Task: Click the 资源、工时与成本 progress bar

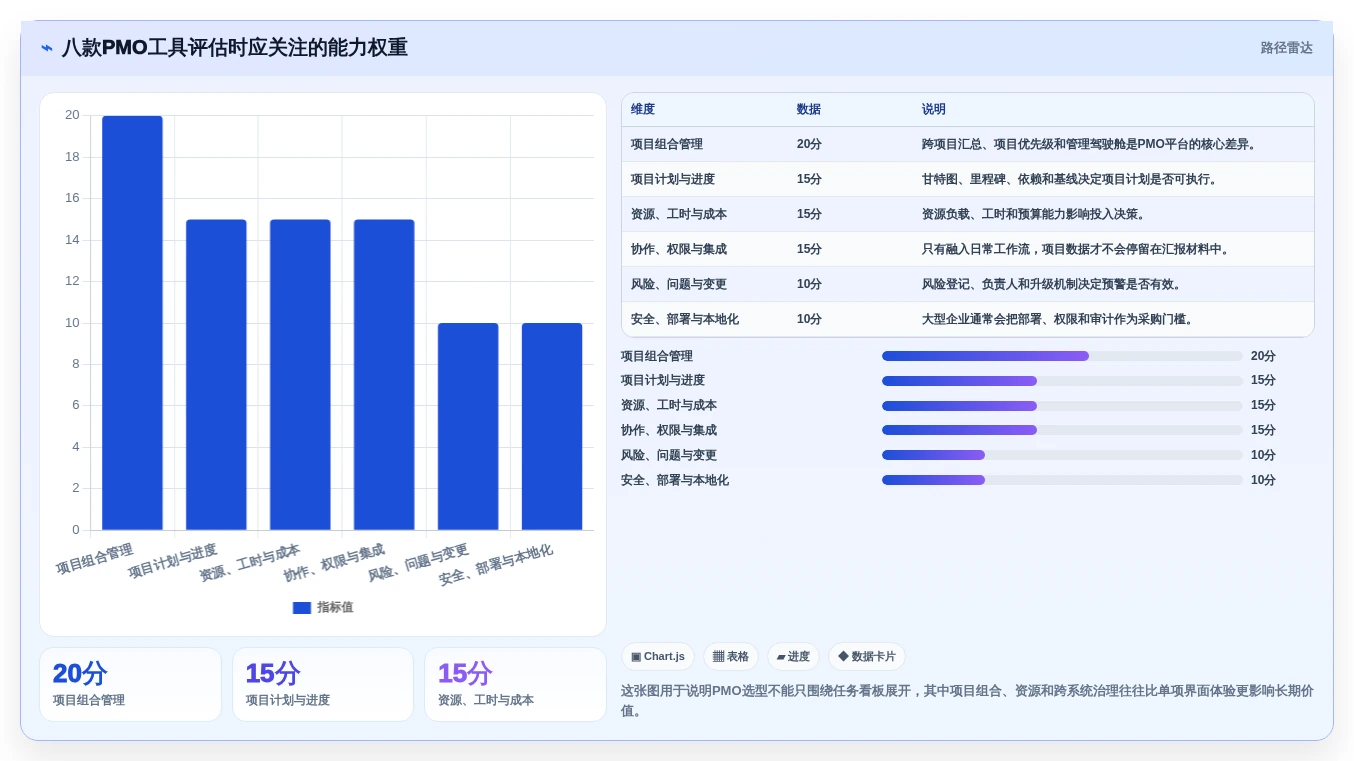Action: (x=1062, y=406)
